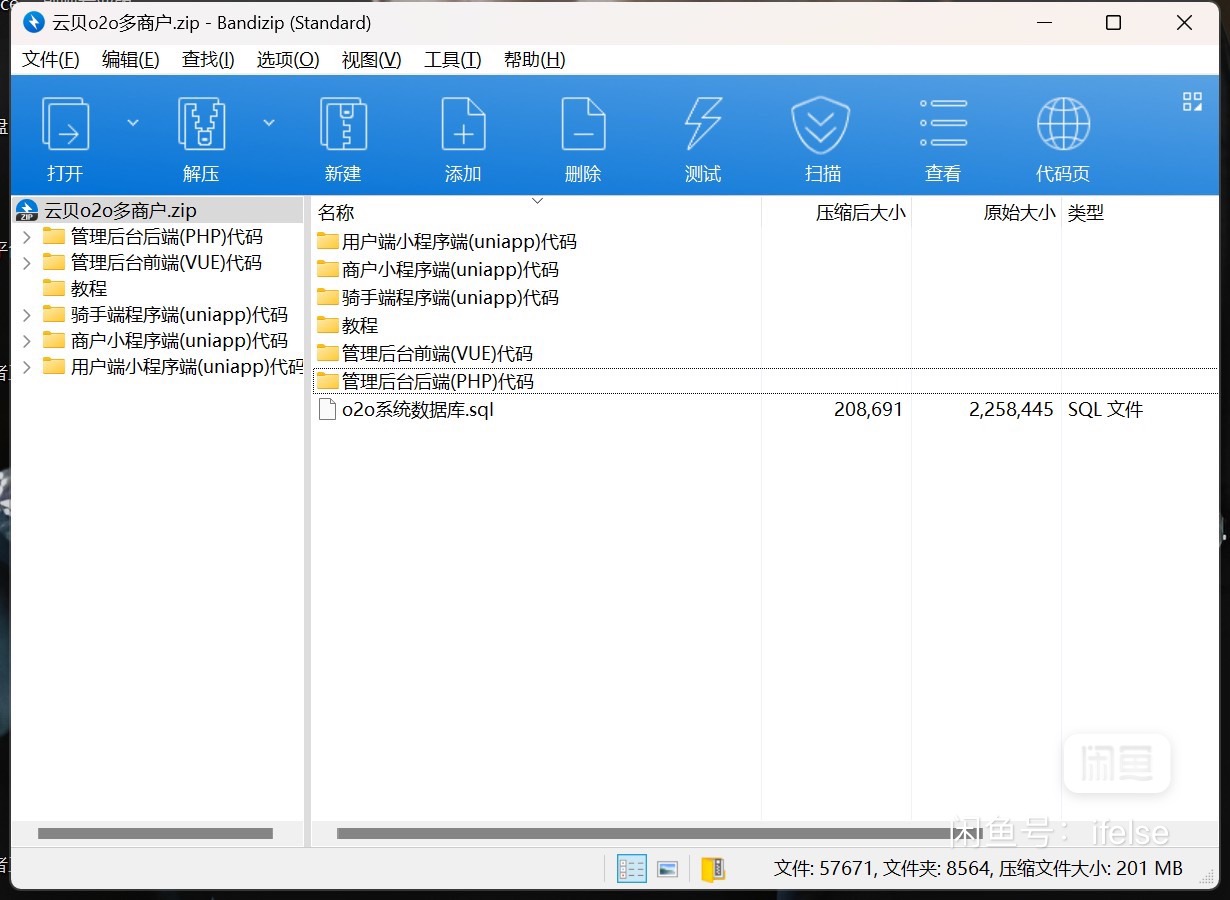Open dropdown arrow next to 解压
The width and height of the screenshot is (1230, 900).
[x=269, y=123]
